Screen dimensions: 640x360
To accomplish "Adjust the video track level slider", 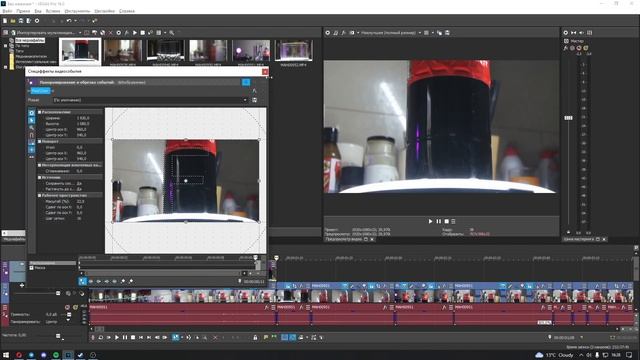I will coord(58,293).
